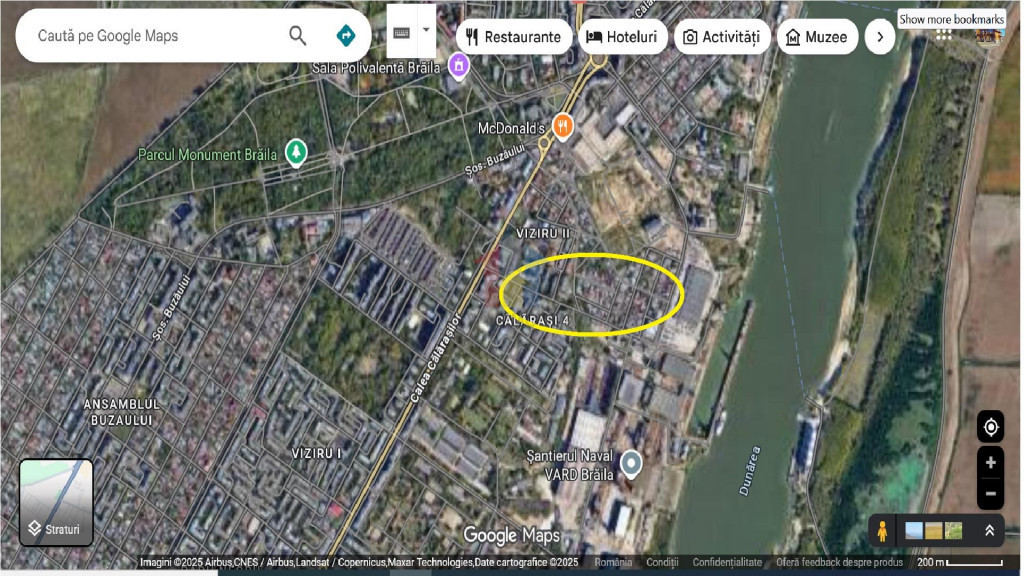Click the on-screen keyboard icon

[x=401, y=32]
